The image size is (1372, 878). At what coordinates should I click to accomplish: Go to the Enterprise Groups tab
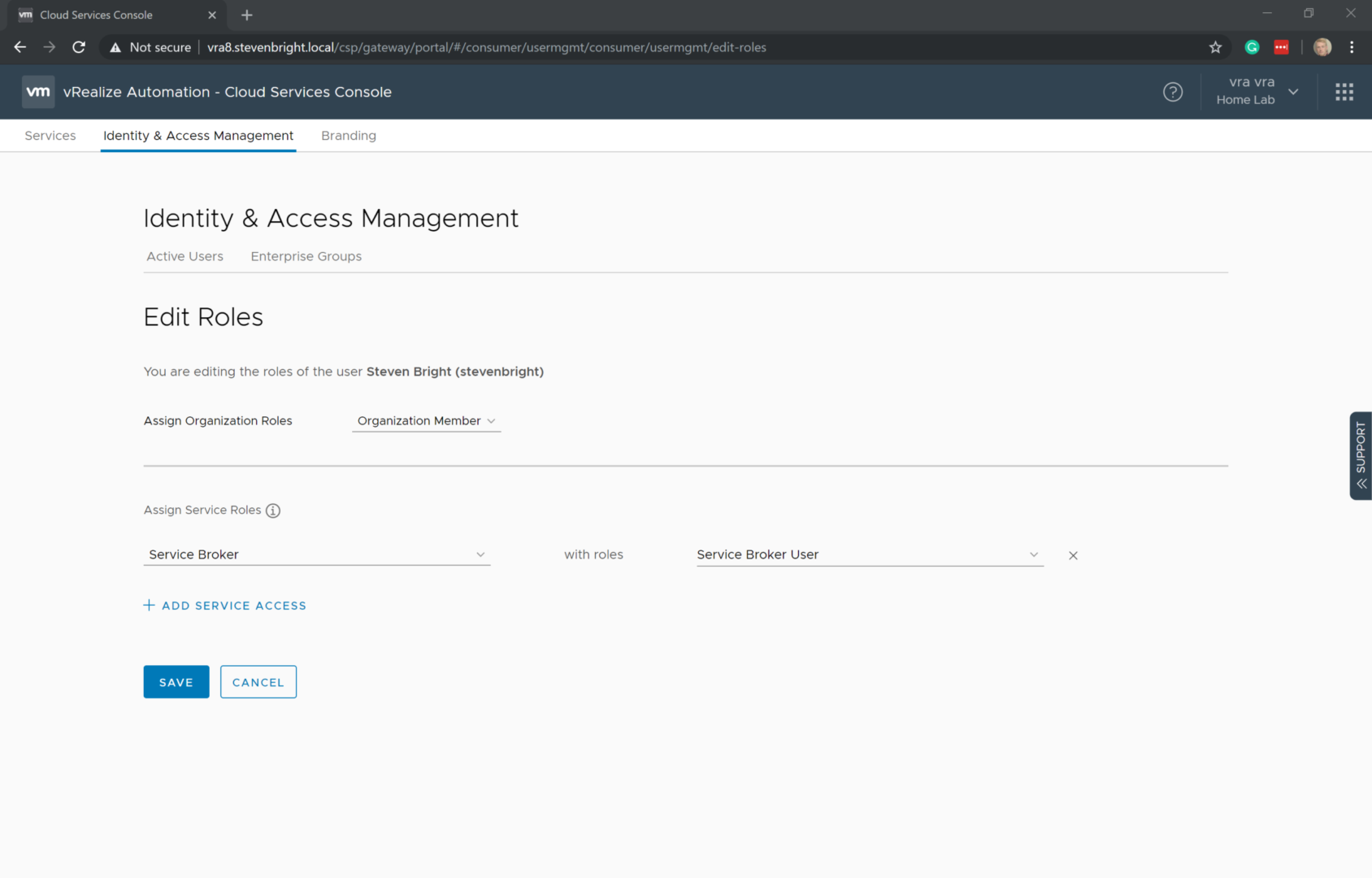[306, 256]
